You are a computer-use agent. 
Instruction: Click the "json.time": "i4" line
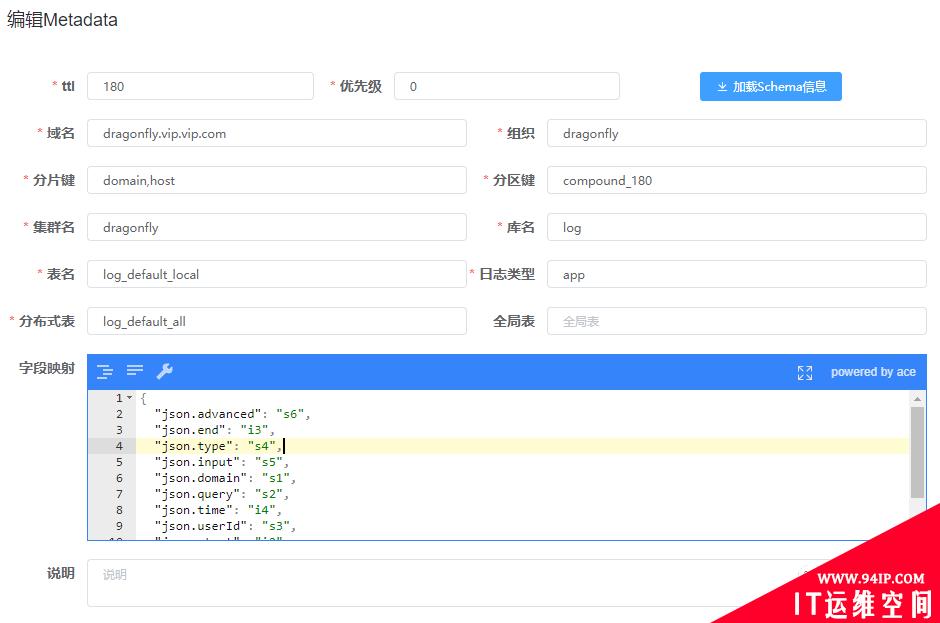(x=218, y=510)
